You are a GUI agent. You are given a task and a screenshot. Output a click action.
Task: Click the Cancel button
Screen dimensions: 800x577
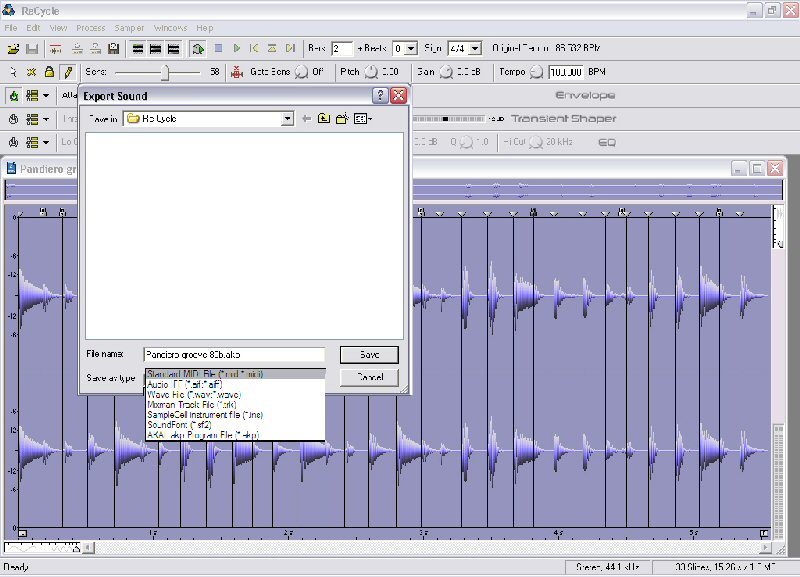pos(369,377)
